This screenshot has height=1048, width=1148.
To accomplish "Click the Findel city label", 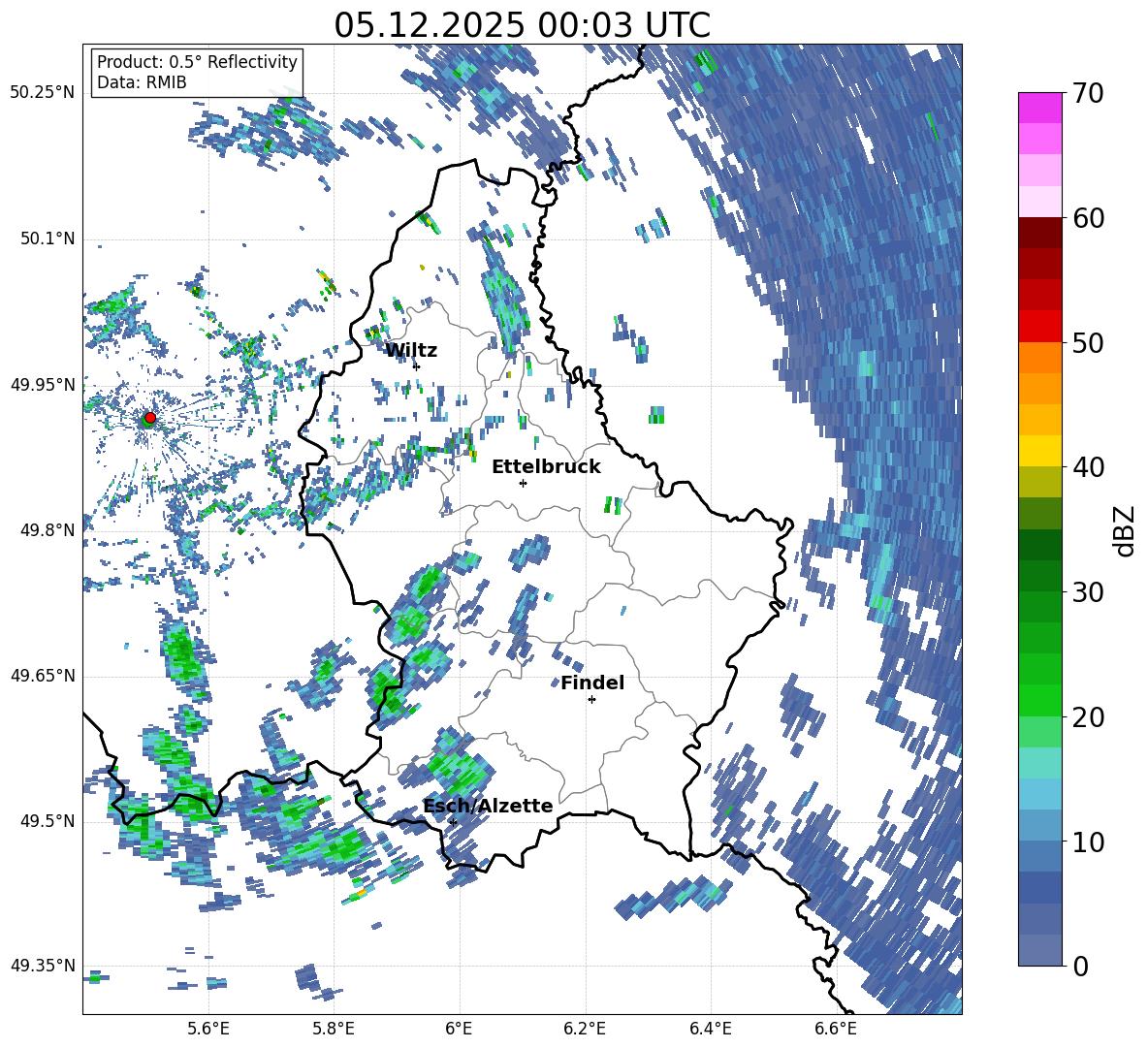I will point(592,683).
